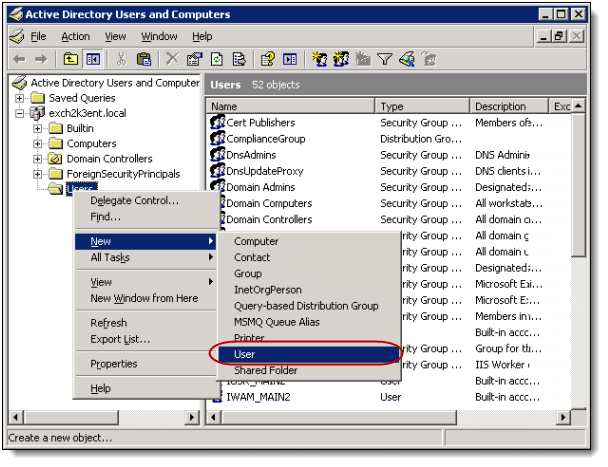Sort list by Name column header
The height and width of the screenshot is (467, 608).
click(290, 106)
